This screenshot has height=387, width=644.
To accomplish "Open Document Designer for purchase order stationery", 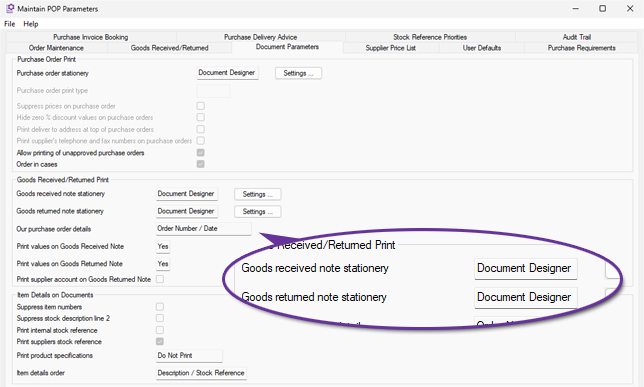I will click(227, 73).
